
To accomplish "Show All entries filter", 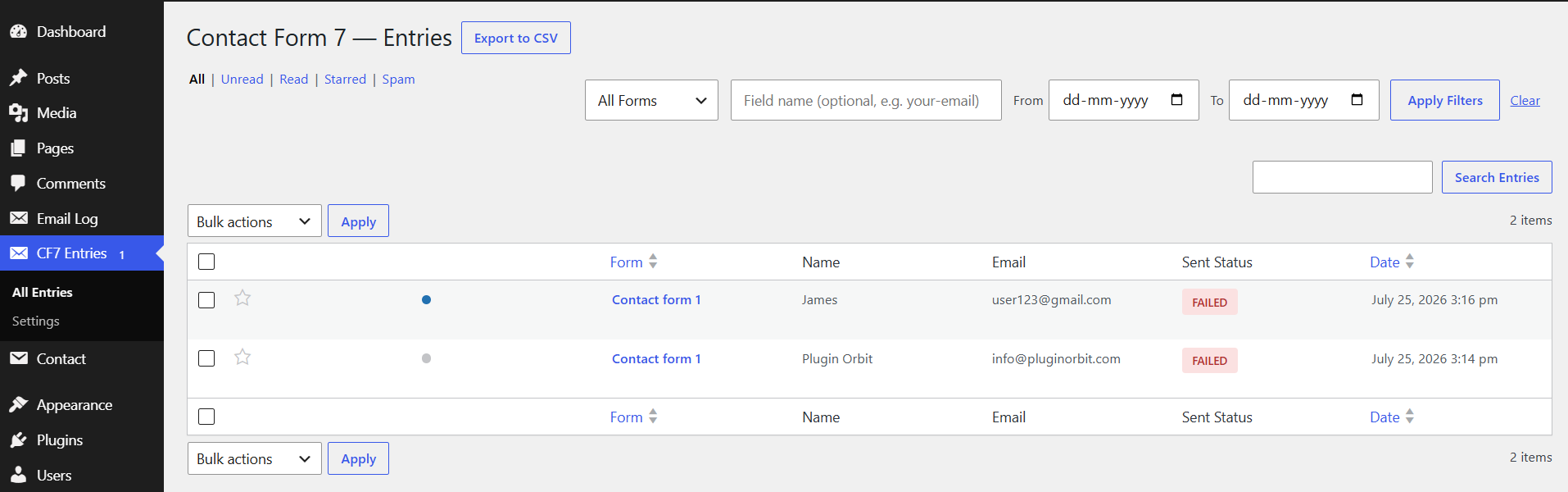I will click(197, 80).
